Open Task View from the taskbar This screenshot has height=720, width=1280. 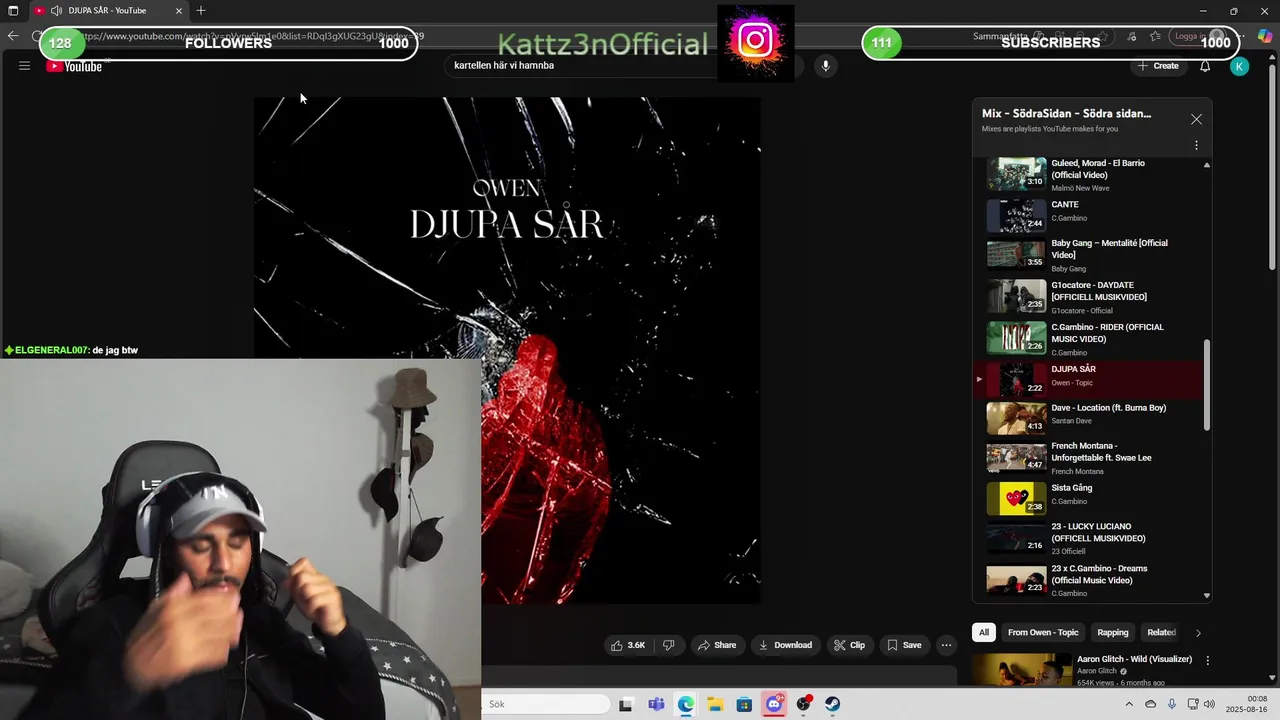tap(625, 705)
